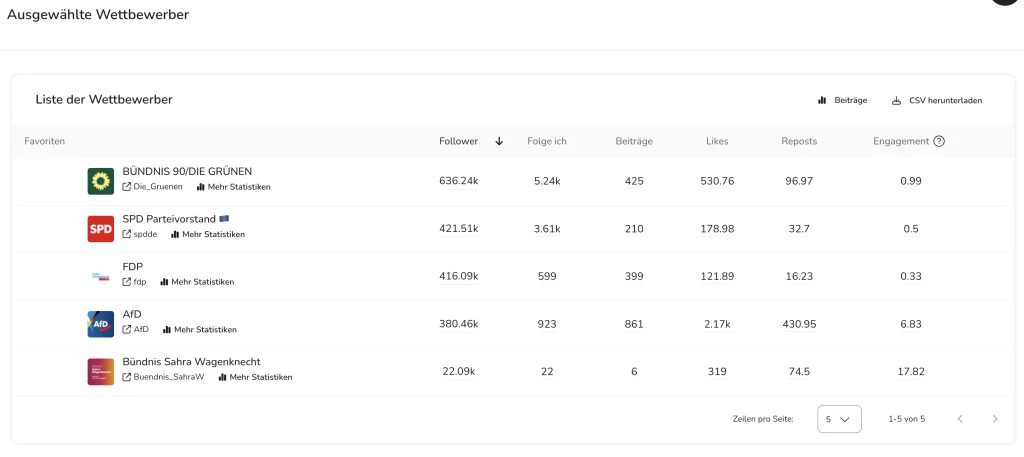Click the Favoriten column header

click(x=44, y=141)
